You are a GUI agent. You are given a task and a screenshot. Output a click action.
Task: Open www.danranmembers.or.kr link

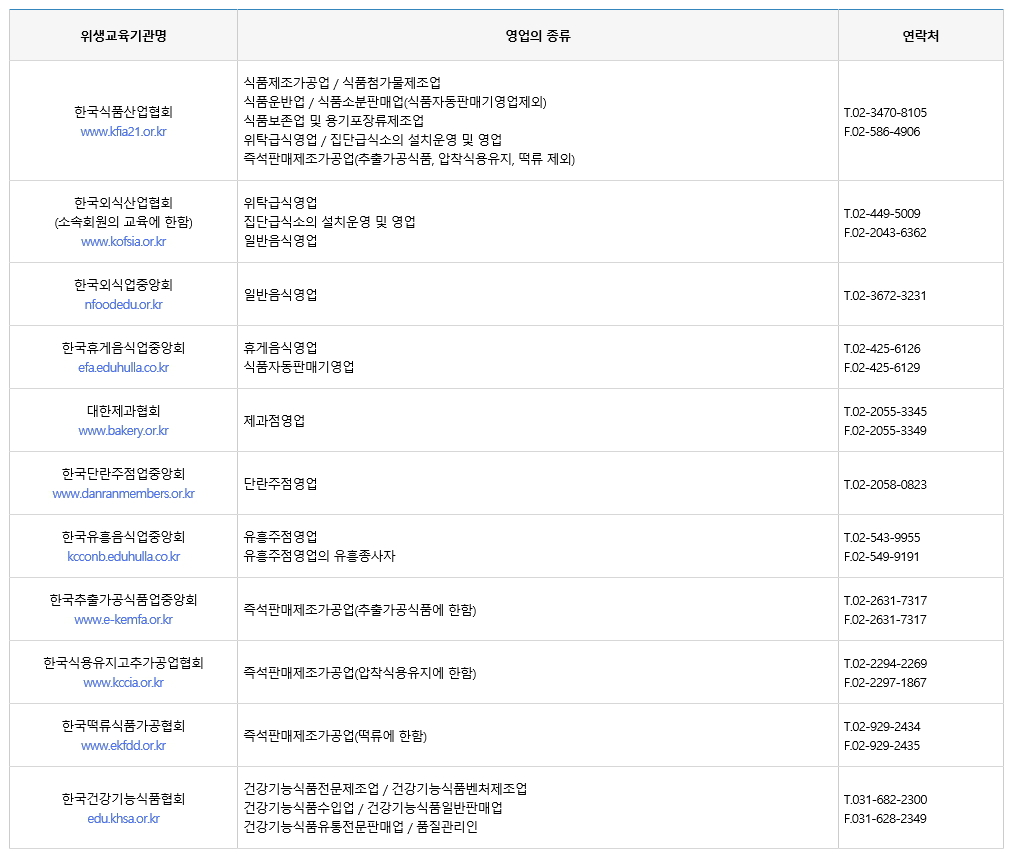pos(124,494)
